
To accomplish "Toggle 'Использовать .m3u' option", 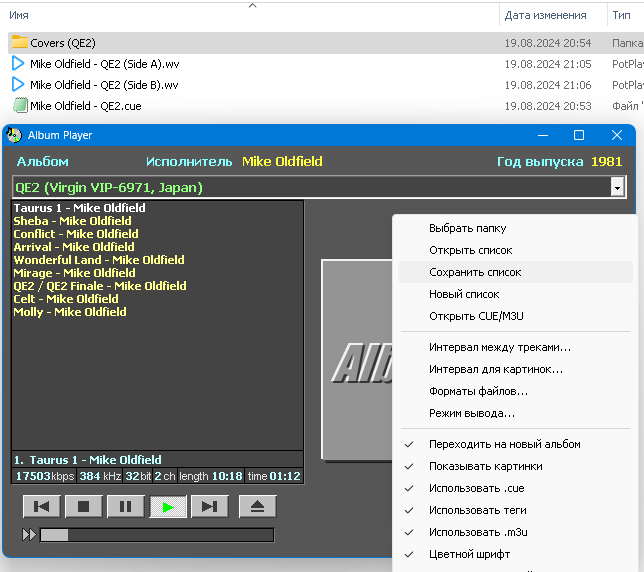I will pyautogui.click(x=515, y=532).
